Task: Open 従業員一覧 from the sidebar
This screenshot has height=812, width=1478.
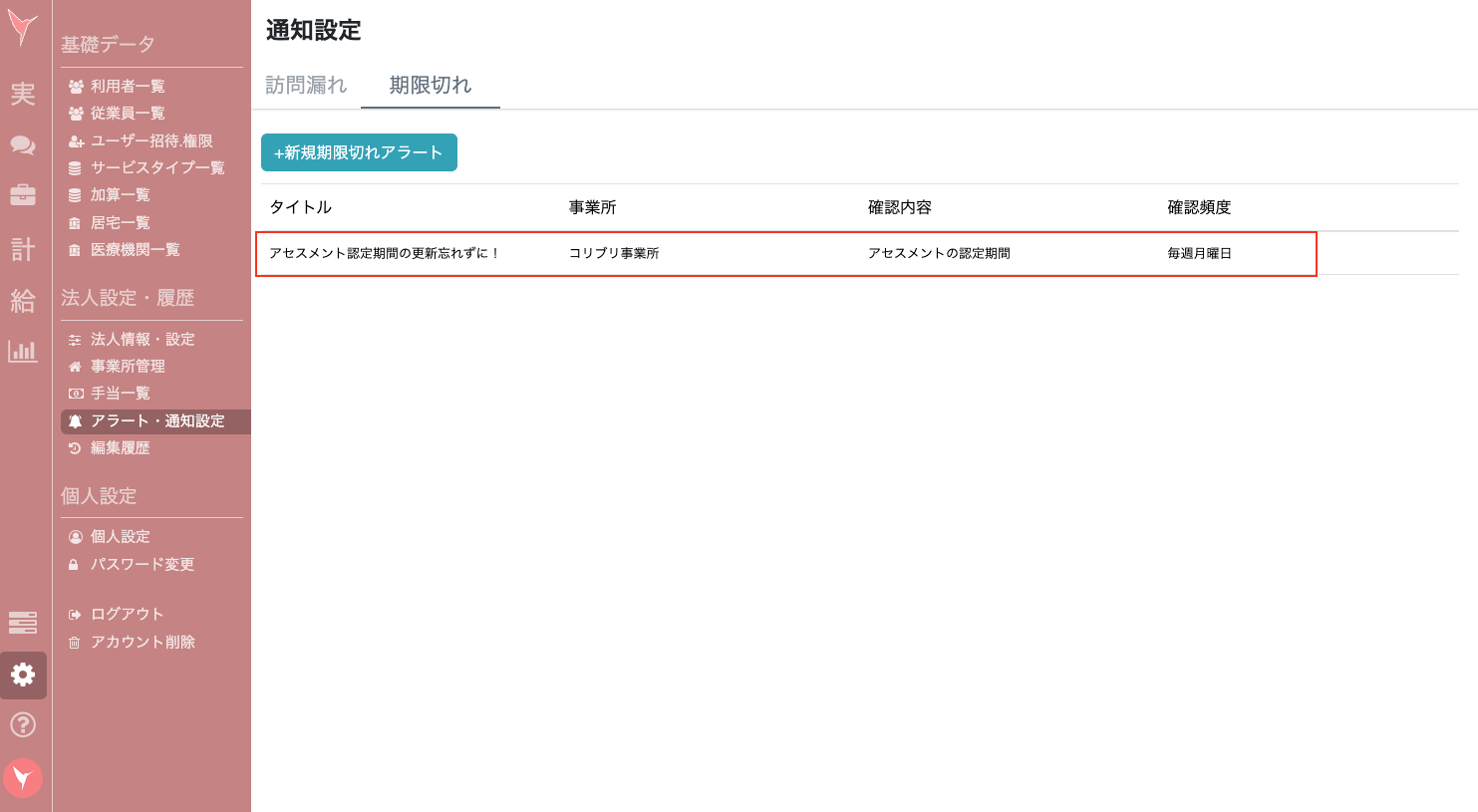Action: pyautogui.click(x=128, y=113)
